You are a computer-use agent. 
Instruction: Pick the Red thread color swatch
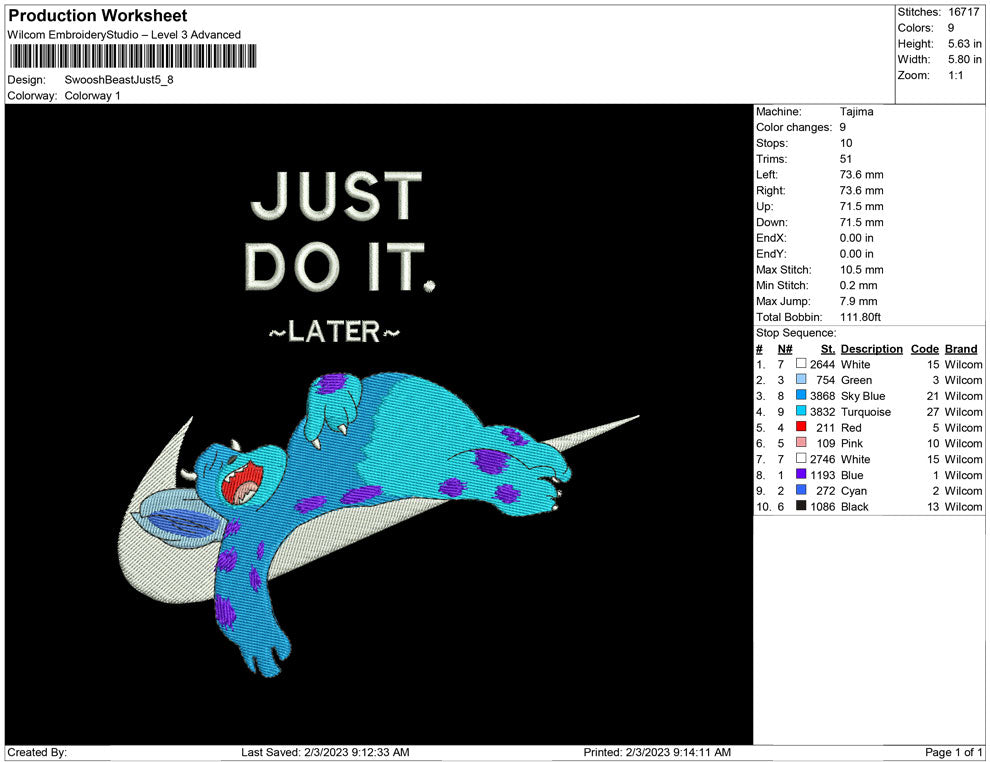coord(801,428)
